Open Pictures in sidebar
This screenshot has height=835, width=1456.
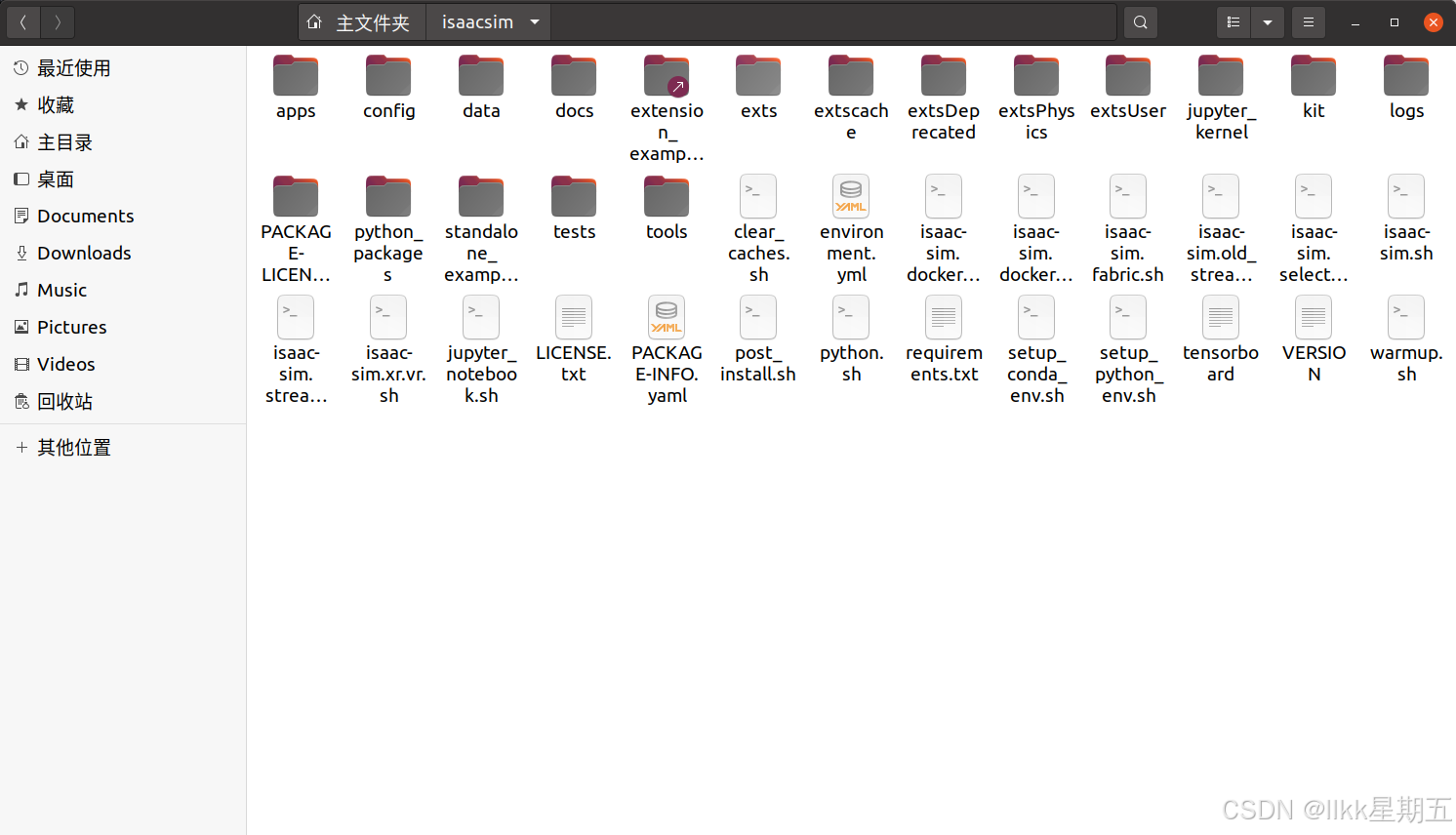[123, 328]
